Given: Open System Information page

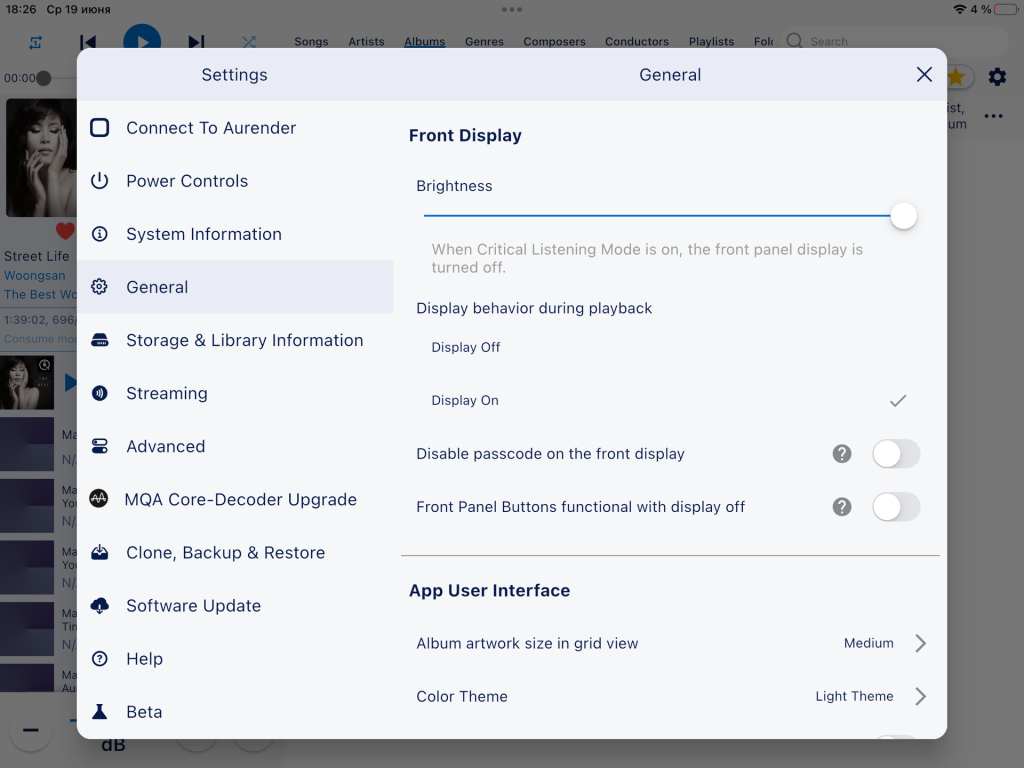Looking at the screenshot, I should pos(235,234).
